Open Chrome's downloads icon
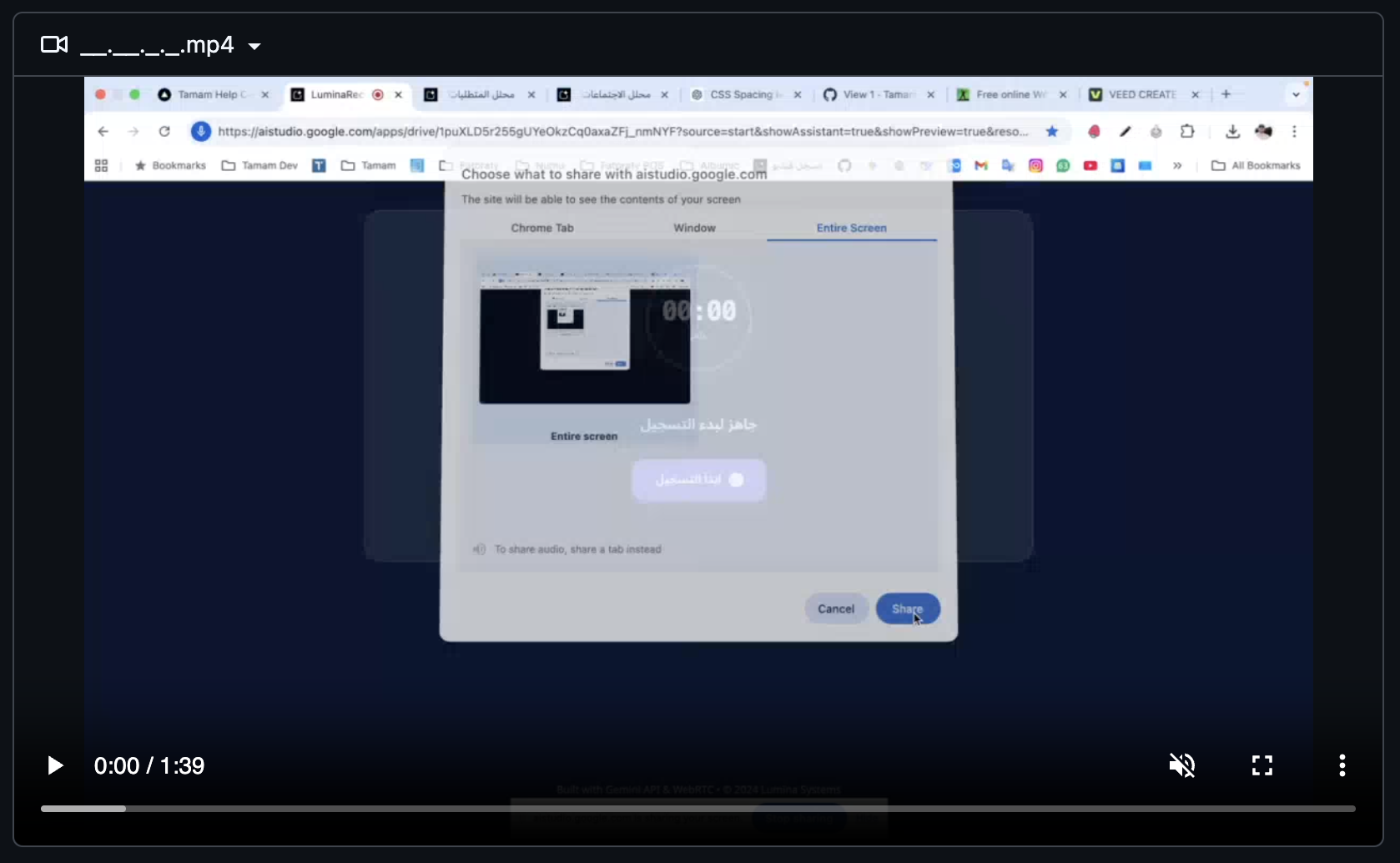Viewport: 1400px width, 863px height. 1232,131
